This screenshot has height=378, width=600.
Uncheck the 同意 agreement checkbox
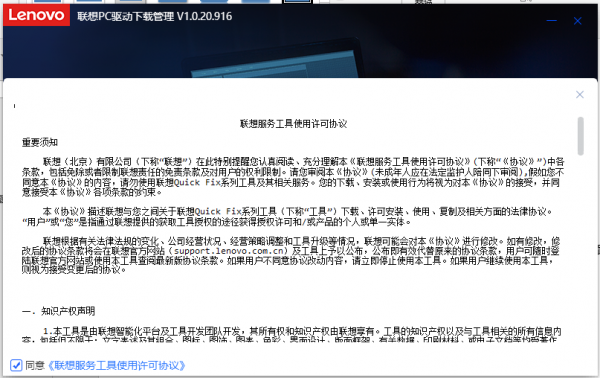click(16, 365)
